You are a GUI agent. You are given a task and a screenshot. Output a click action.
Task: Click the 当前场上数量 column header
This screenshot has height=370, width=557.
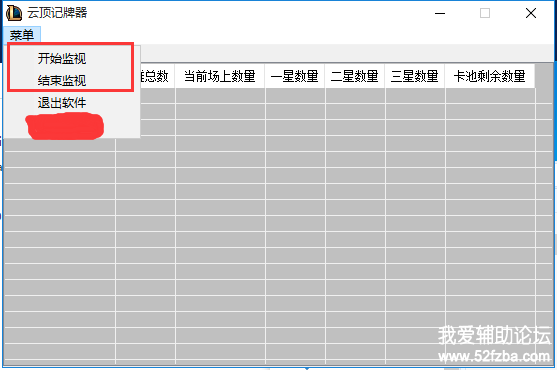pyautogui.click(x=220, y=76)
